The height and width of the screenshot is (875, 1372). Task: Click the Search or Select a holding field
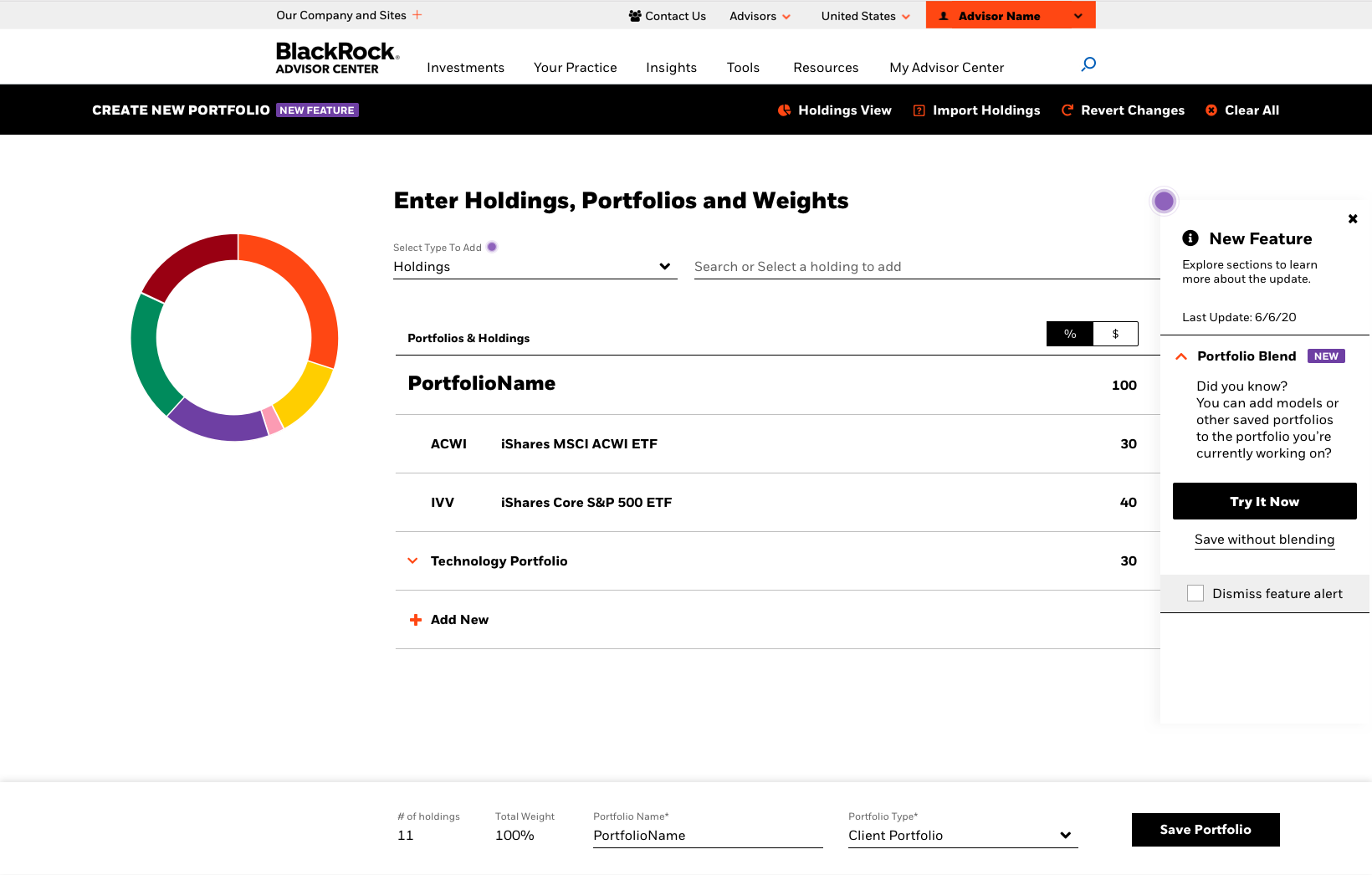927,267
